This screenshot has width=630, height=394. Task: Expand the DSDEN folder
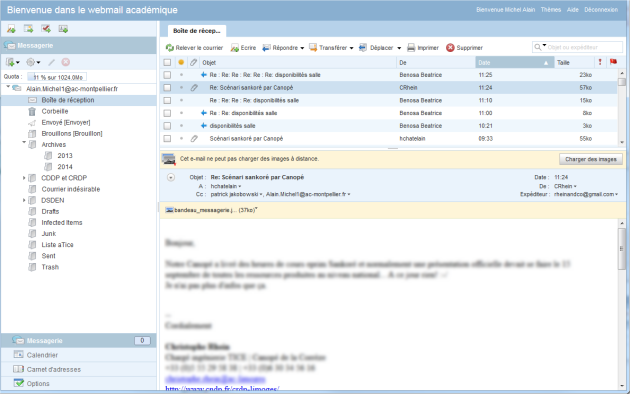24,200
